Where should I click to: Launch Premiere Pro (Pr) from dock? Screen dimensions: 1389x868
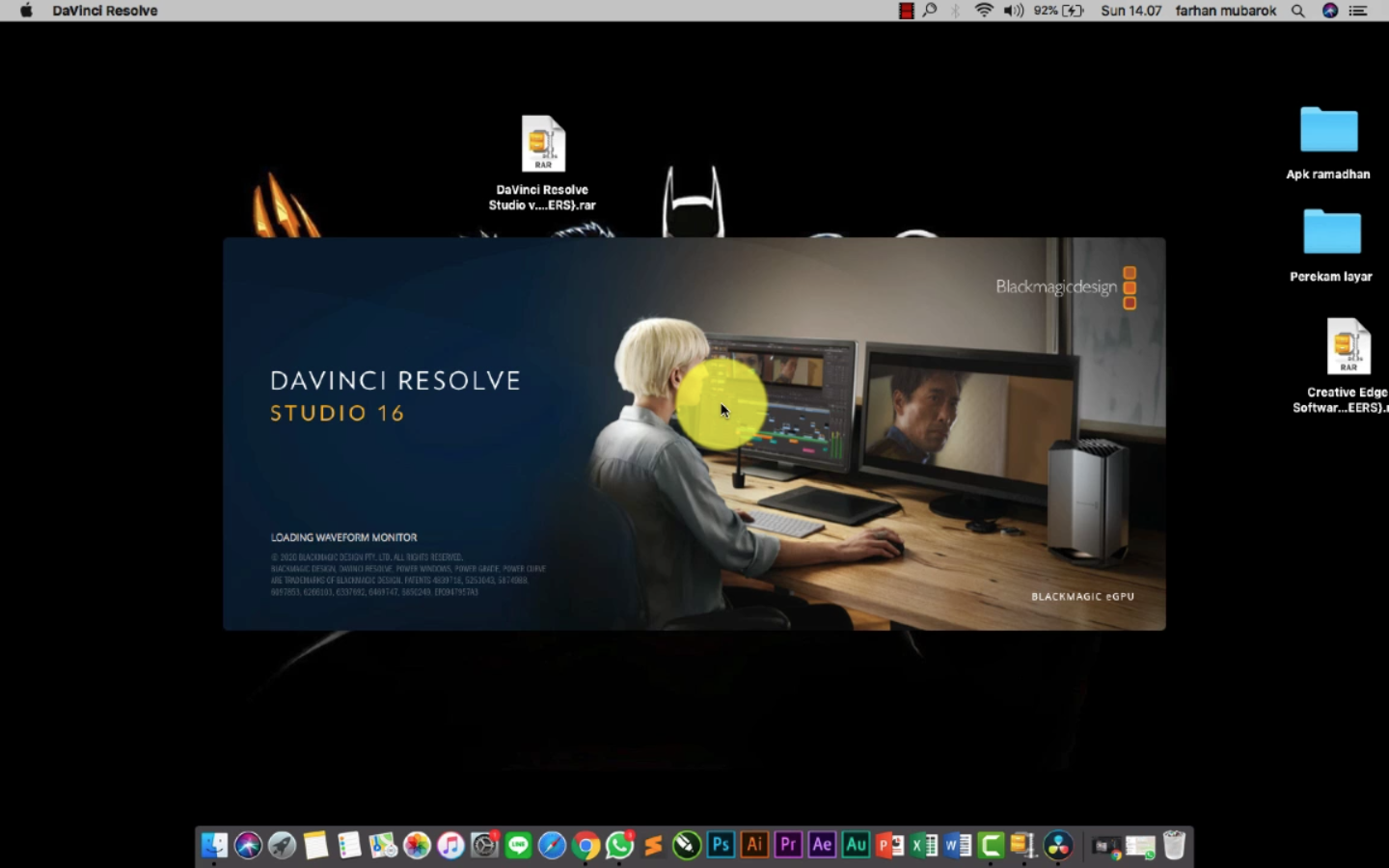coord(788,845)
